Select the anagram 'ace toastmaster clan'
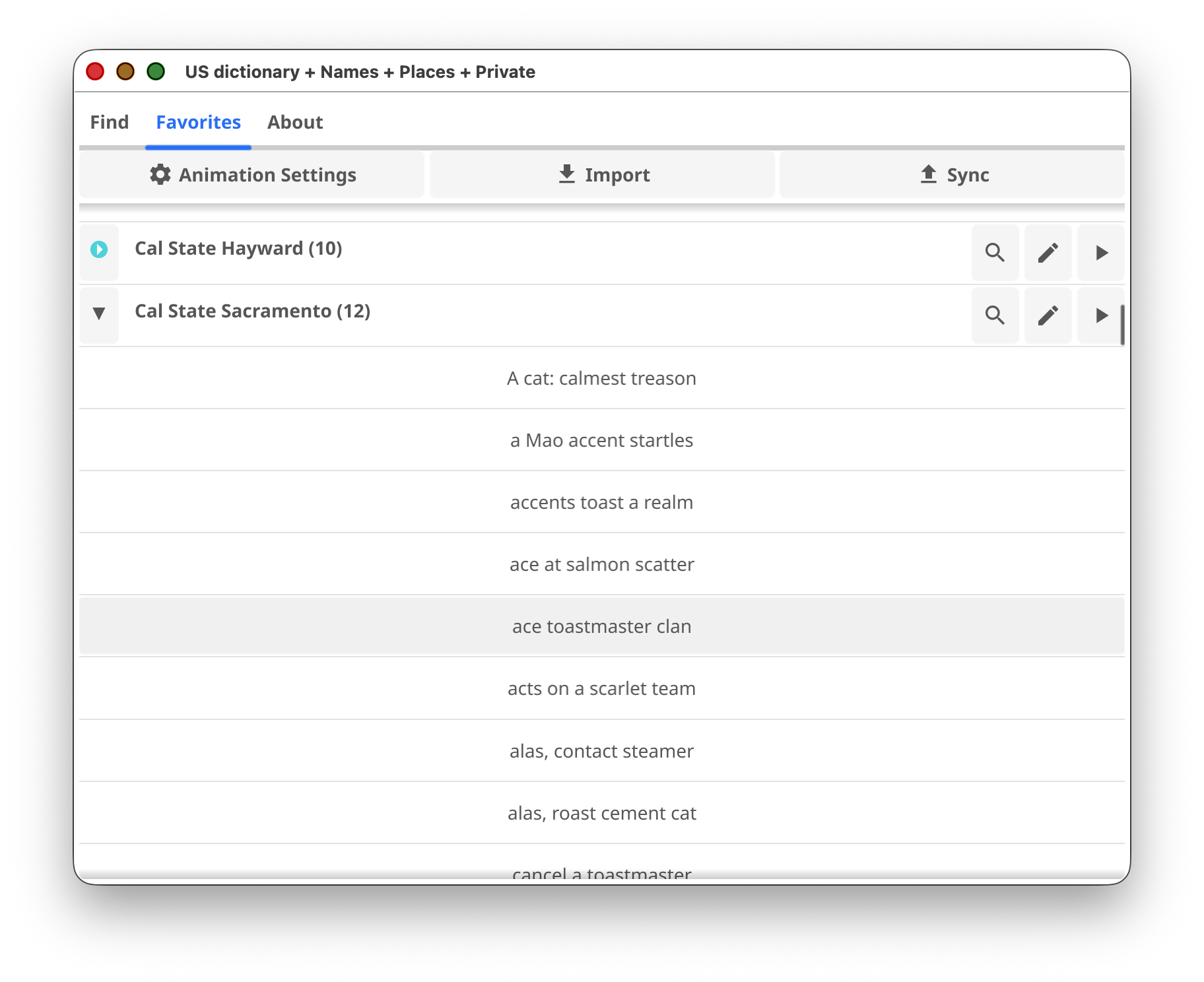 [x=601, y=626]
